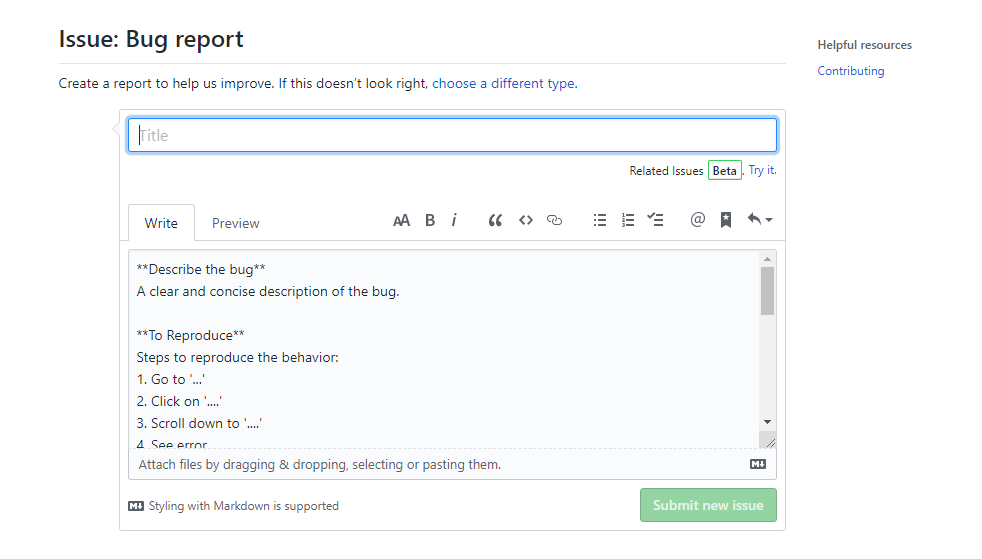
Task: Add a link with the chain icon
Action: (x=554, y=220)
